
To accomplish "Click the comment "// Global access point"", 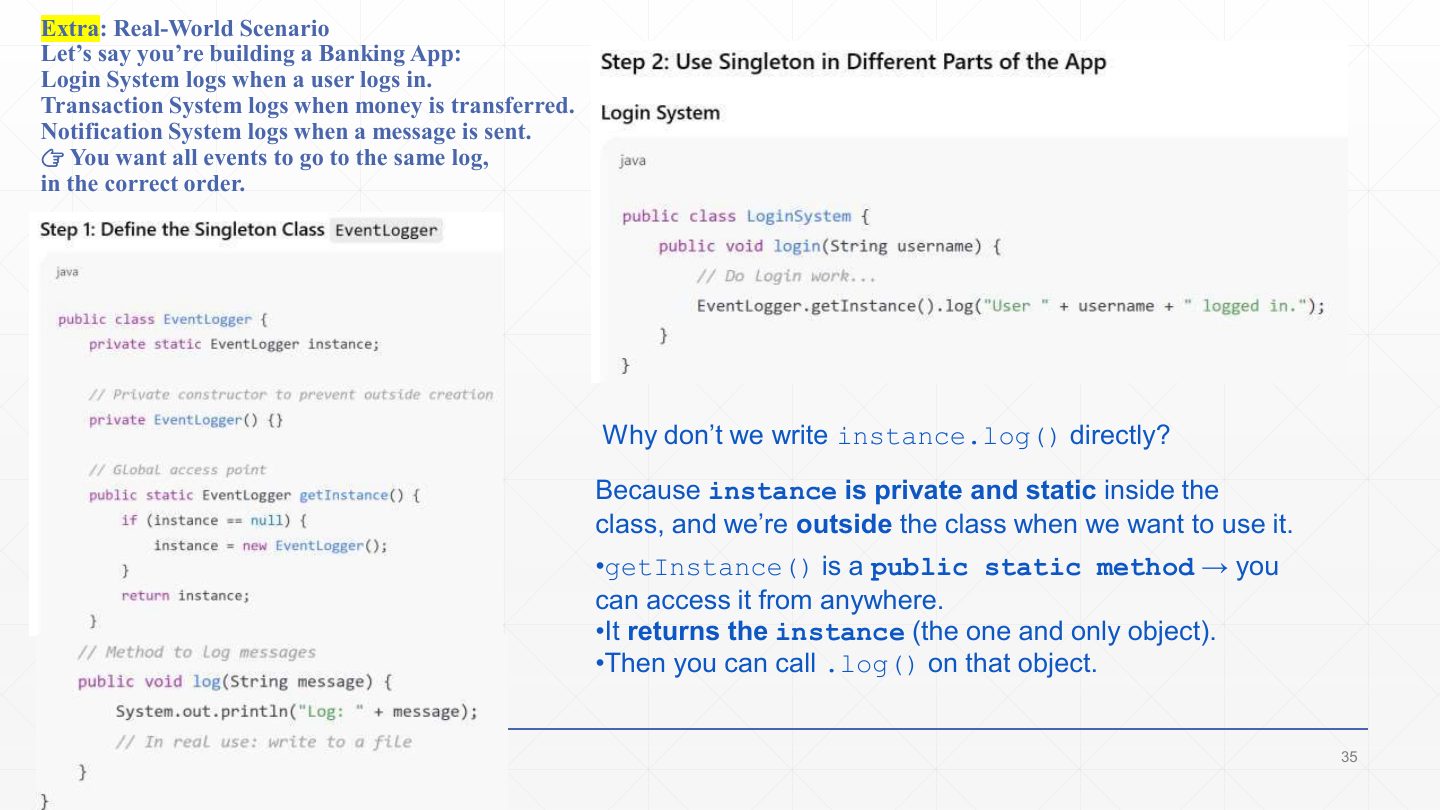I will (x=177, y=470).
